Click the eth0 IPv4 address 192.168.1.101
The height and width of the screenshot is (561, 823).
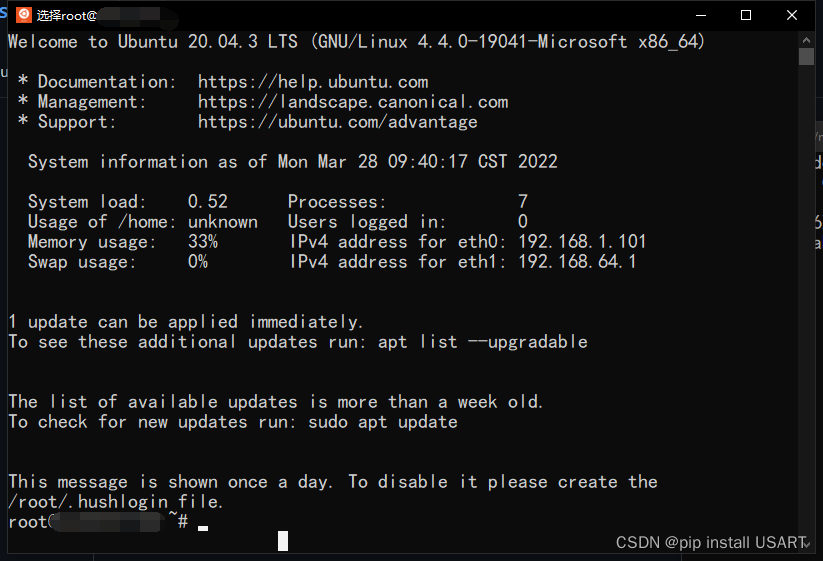pyautogui.click(x=582, y=242)
